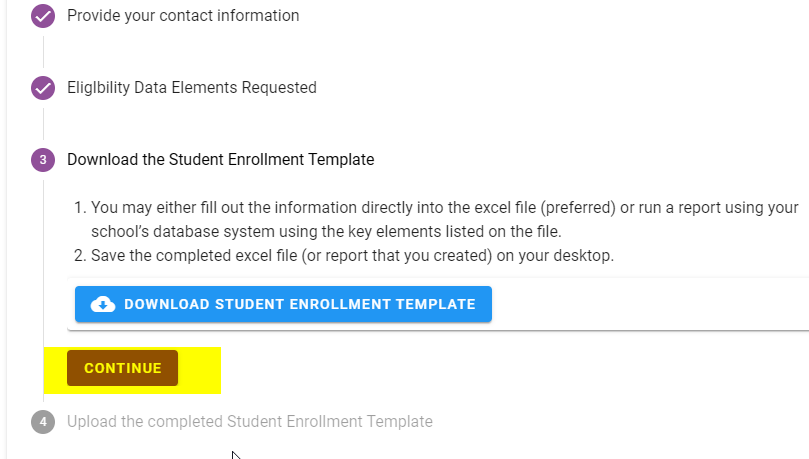Image resolution: width=809 pixels, height=459 pixels.
Task: Click the checkmark icon beside Eligibility Data Elements
Action: click(43, 88)
